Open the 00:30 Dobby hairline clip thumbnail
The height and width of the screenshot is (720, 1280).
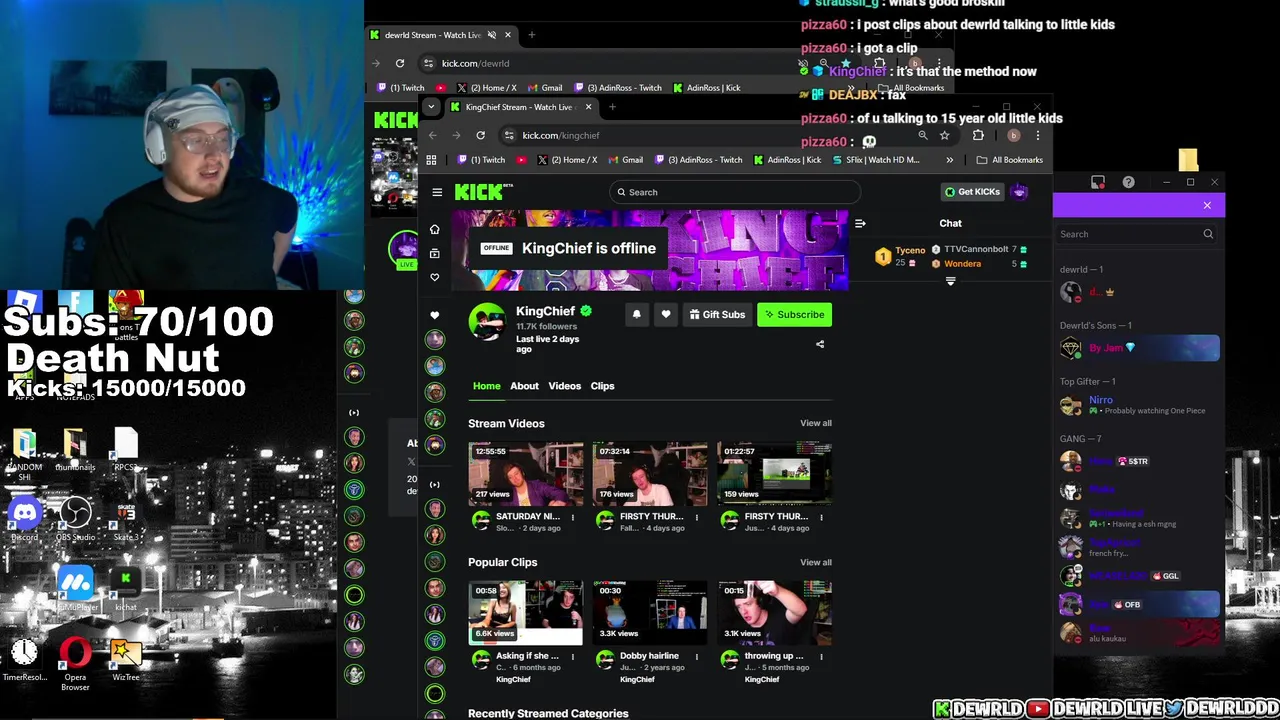click(650, 612)
